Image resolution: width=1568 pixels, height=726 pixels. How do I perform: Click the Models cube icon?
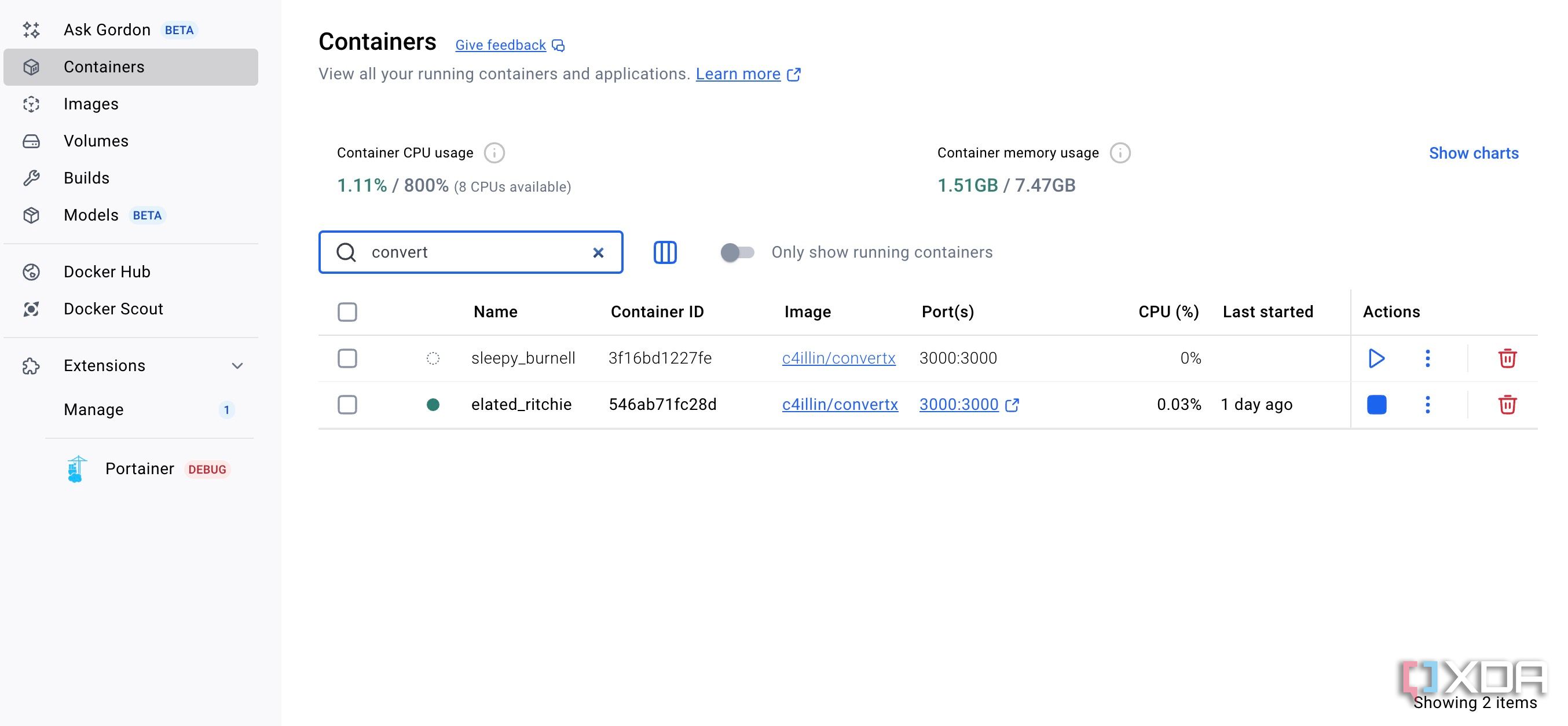[31, 215]
